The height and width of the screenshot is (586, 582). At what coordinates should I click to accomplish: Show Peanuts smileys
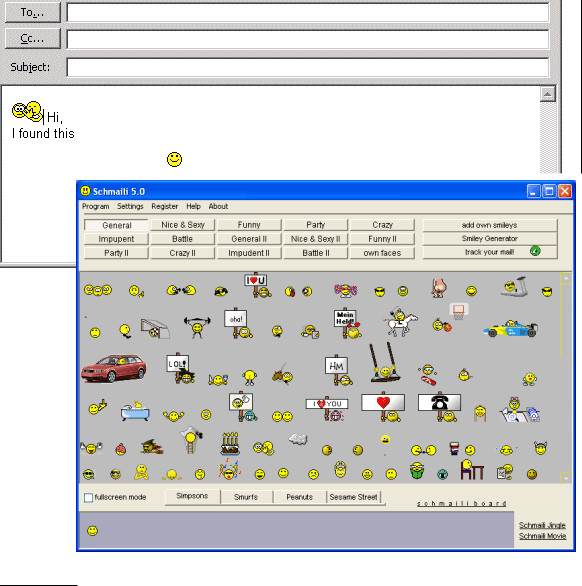299,497
